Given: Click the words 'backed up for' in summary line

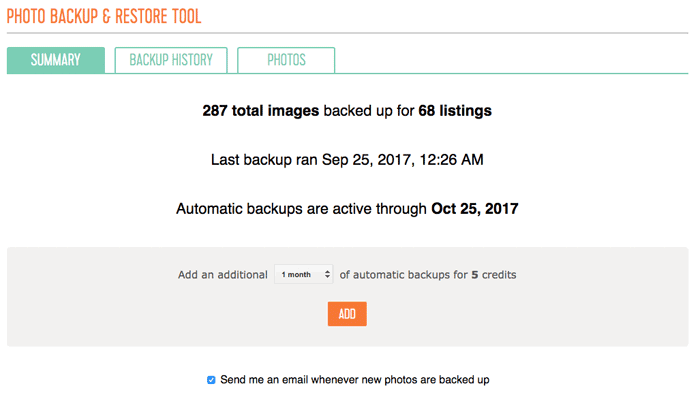Looking at the screenshot, I should click(x=369, y=111).
